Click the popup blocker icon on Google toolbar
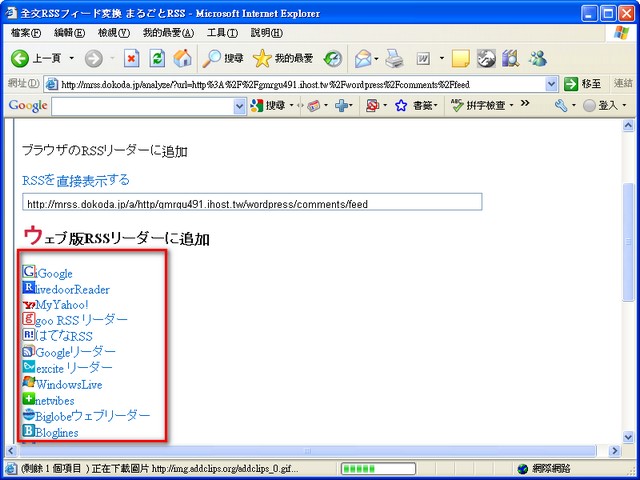640x480 pixels. pyautogui.click(x=372, y=106)
